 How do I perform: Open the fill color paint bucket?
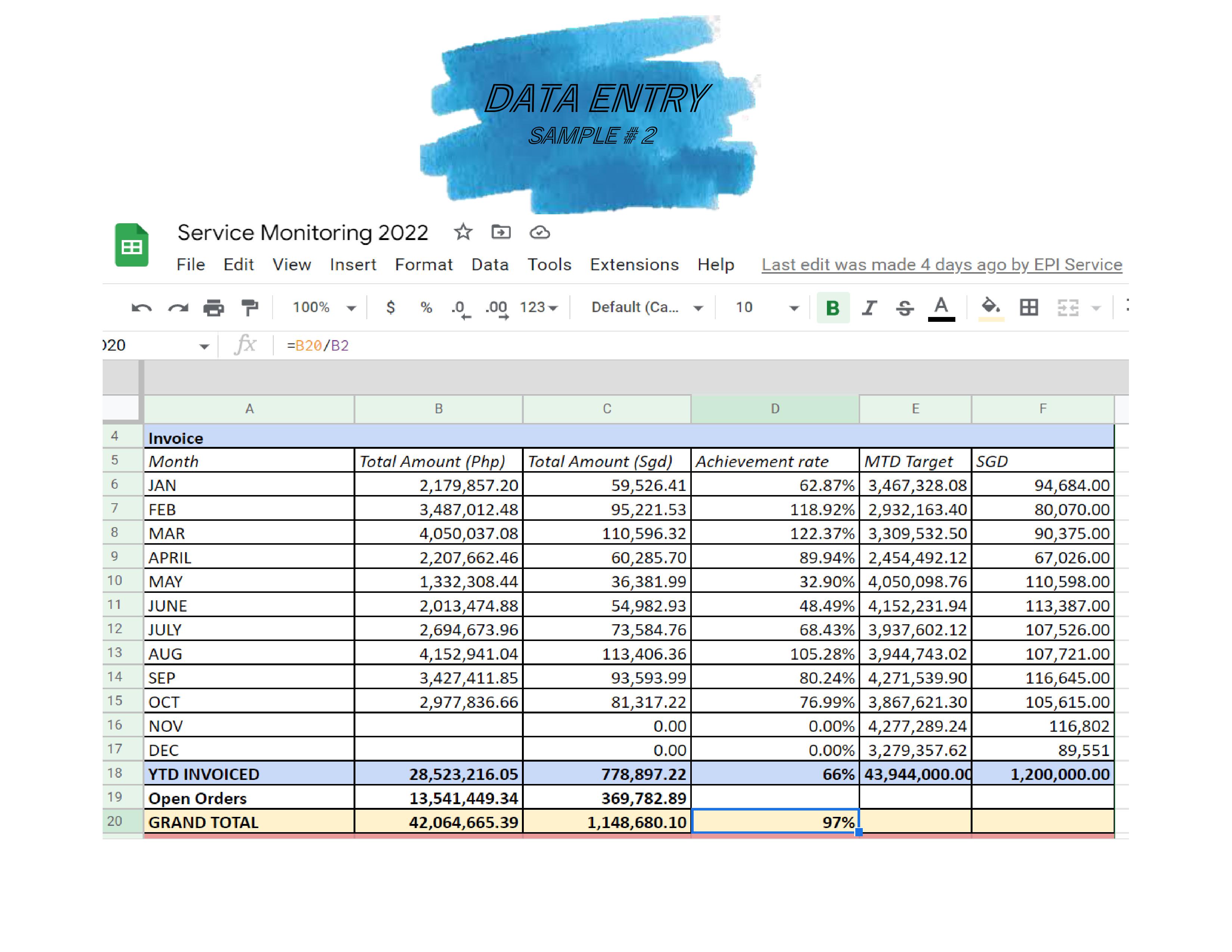[990, 307]
